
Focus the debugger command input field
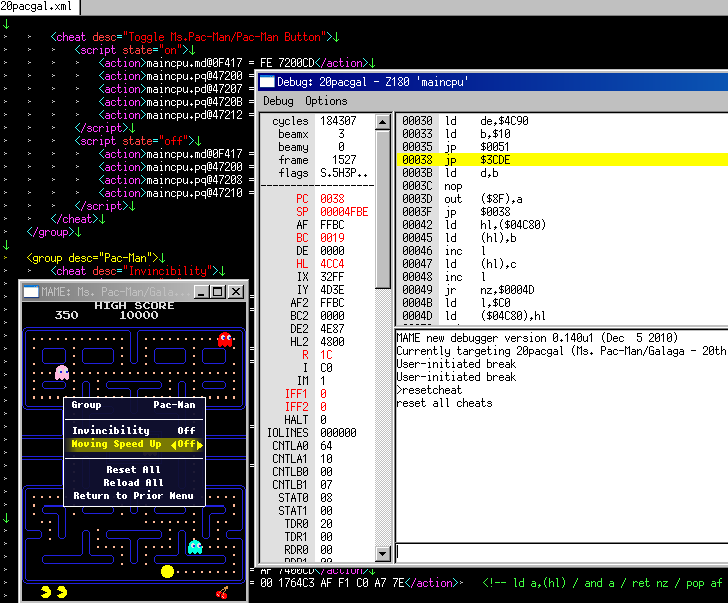pyautogui.click(x=561, y=551)
